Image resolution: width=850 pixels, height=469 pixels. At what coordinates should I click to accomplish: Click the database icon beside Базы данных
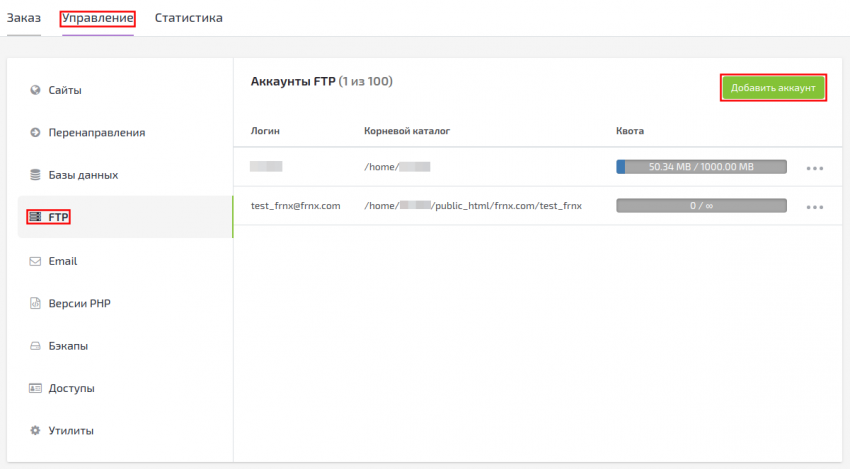click(x=35, y=175)
